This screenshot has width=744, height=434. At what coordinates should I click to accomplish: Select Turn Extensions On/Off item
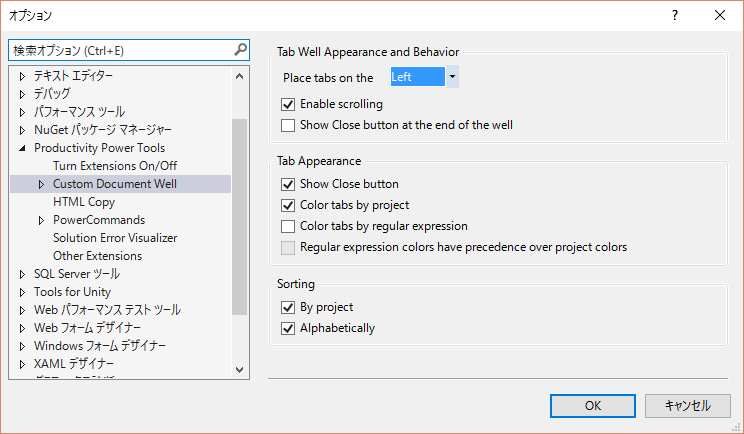tap(115, 166)
